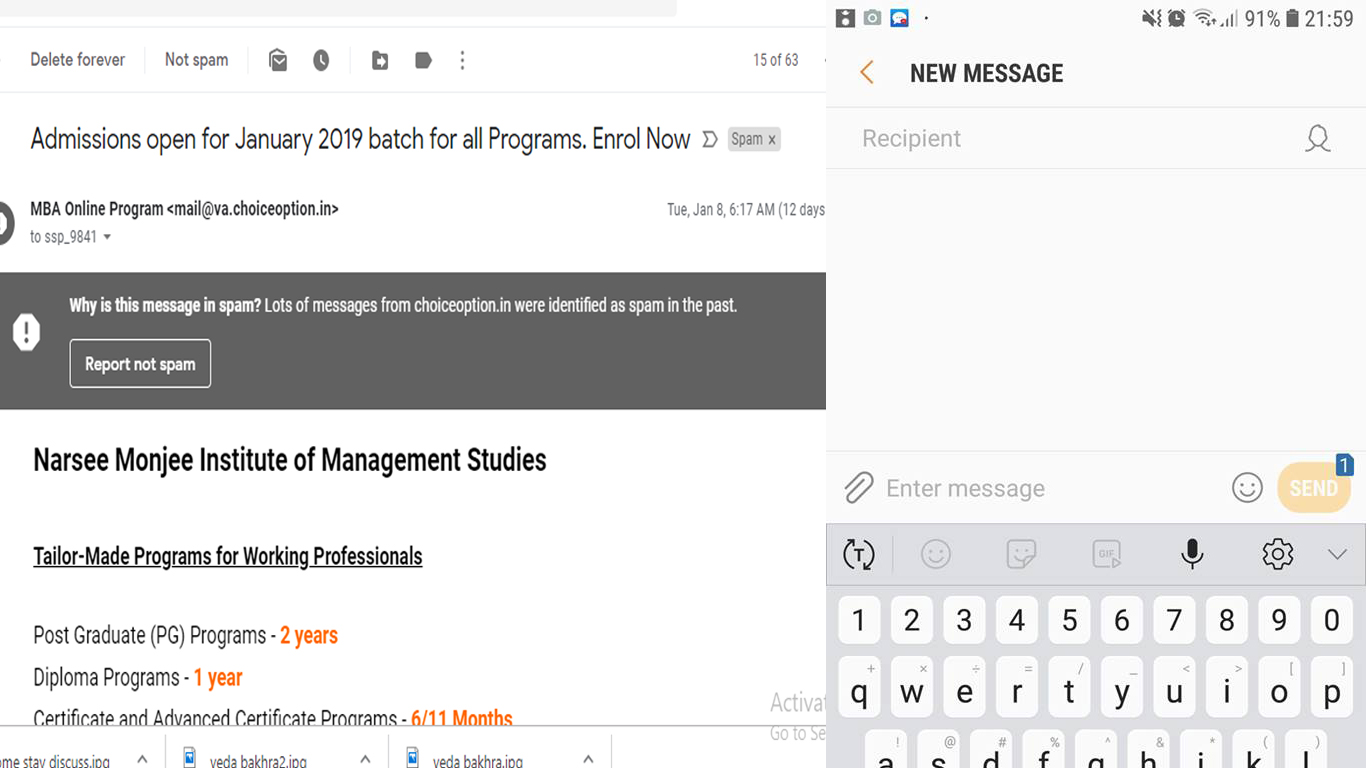Open downloaded file veda bakhra2.jpg
Screen dimensions: 1366x768
pos(257,761)
